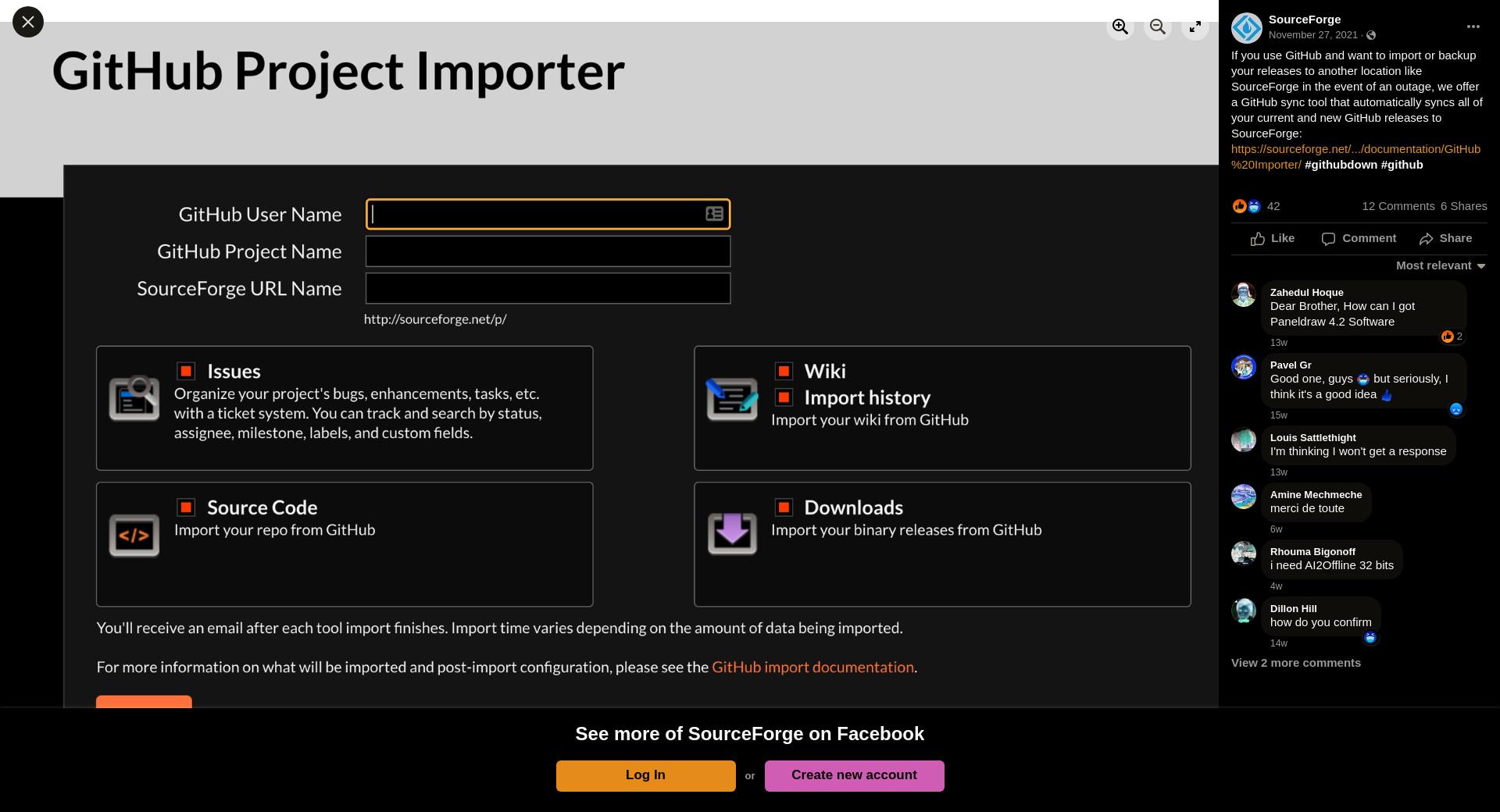Click Dillon Hill's avatar
This screenshot has height=812, width=1500.
point(1244,611)
